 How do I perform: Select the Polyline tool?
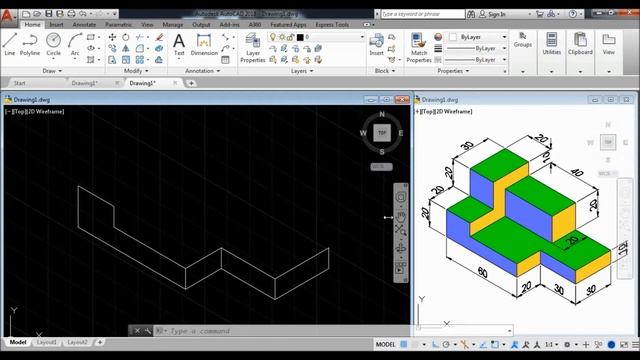[x=30, y=44]
